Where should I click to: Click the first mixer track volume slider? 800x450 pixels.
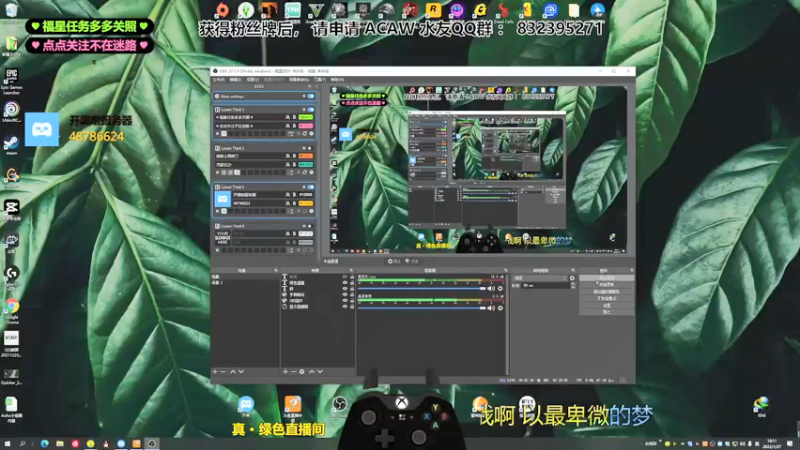click(421, 289)
